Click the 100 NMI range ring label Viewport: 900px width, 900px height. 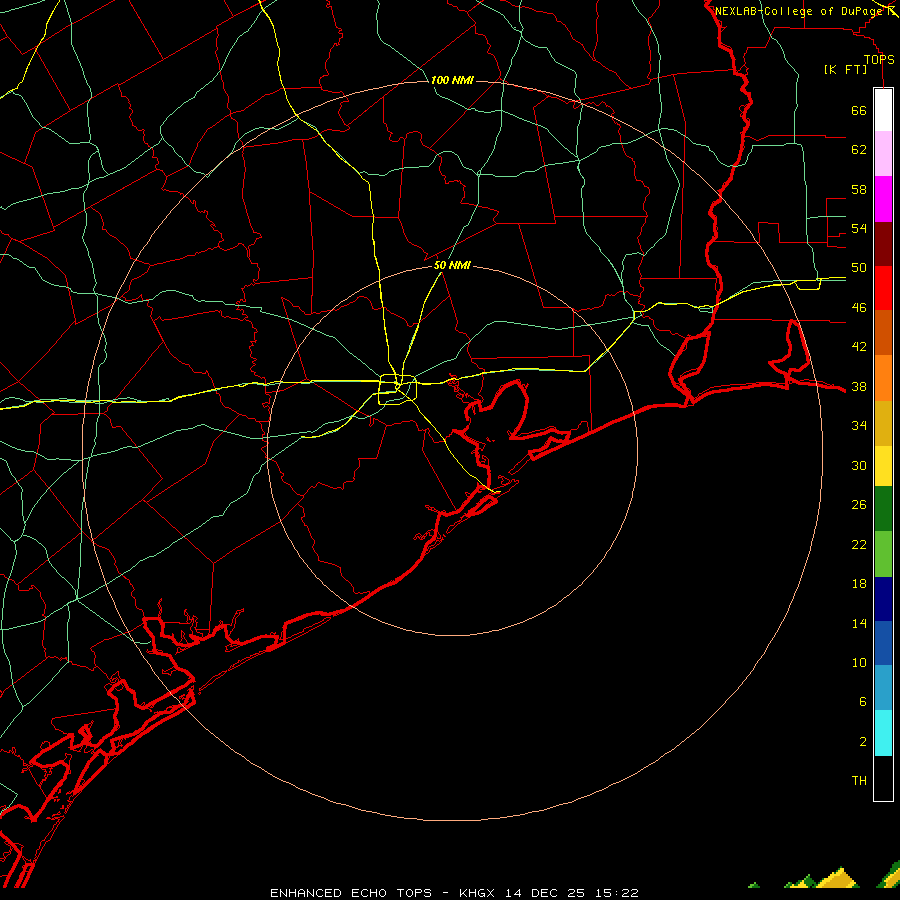(452, 80)
